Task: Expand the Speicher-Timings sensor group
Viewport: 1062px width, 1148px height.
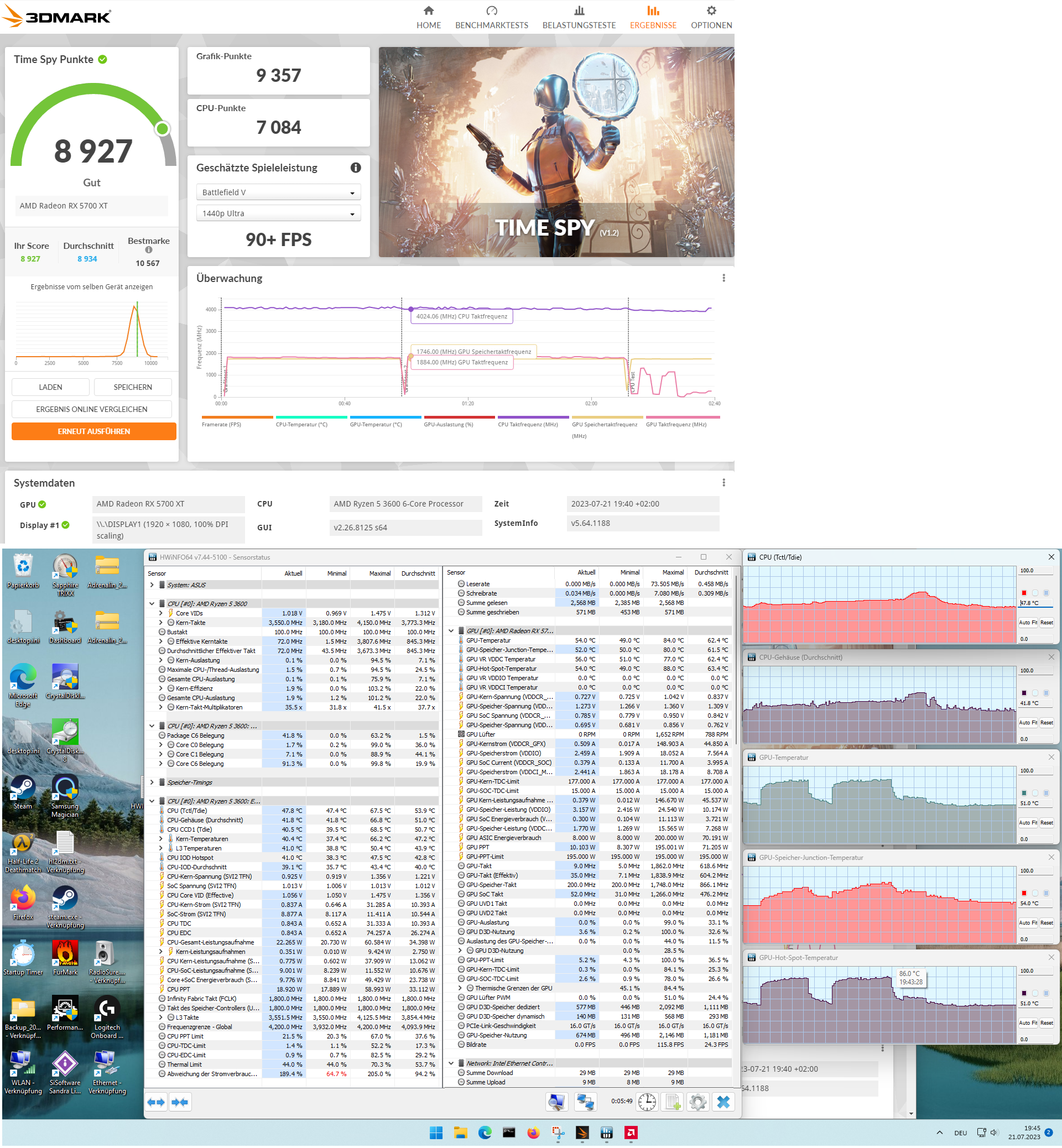Action: [152, 782]
